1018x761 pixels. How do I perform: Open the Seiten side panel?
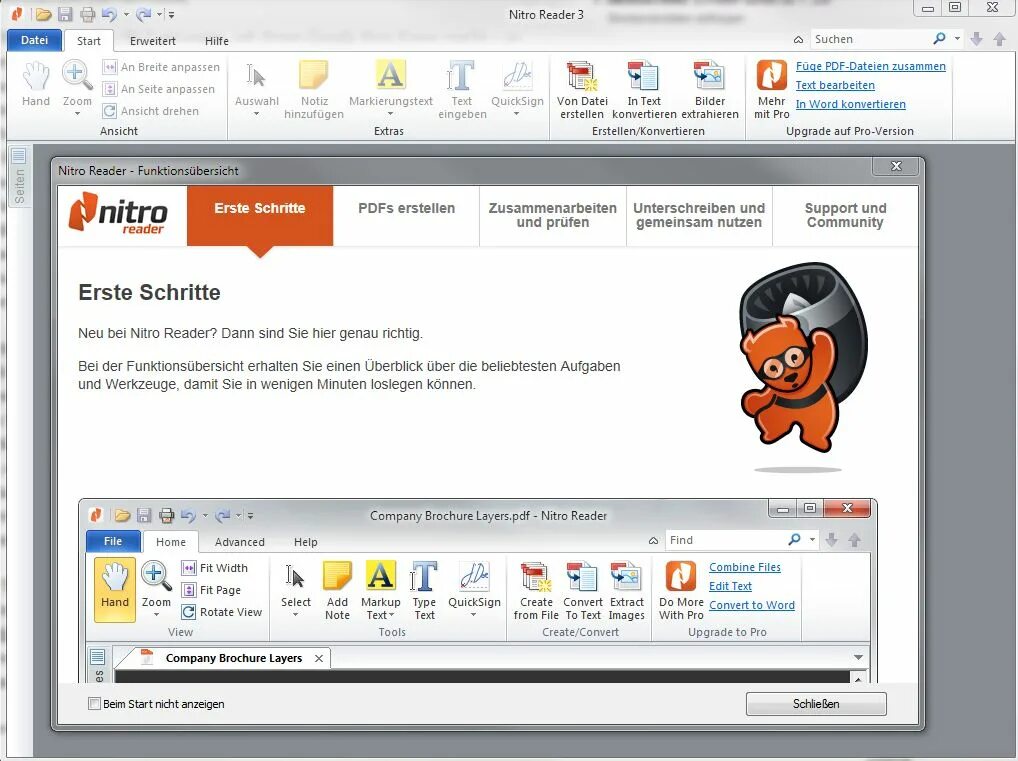pos(19,177)
